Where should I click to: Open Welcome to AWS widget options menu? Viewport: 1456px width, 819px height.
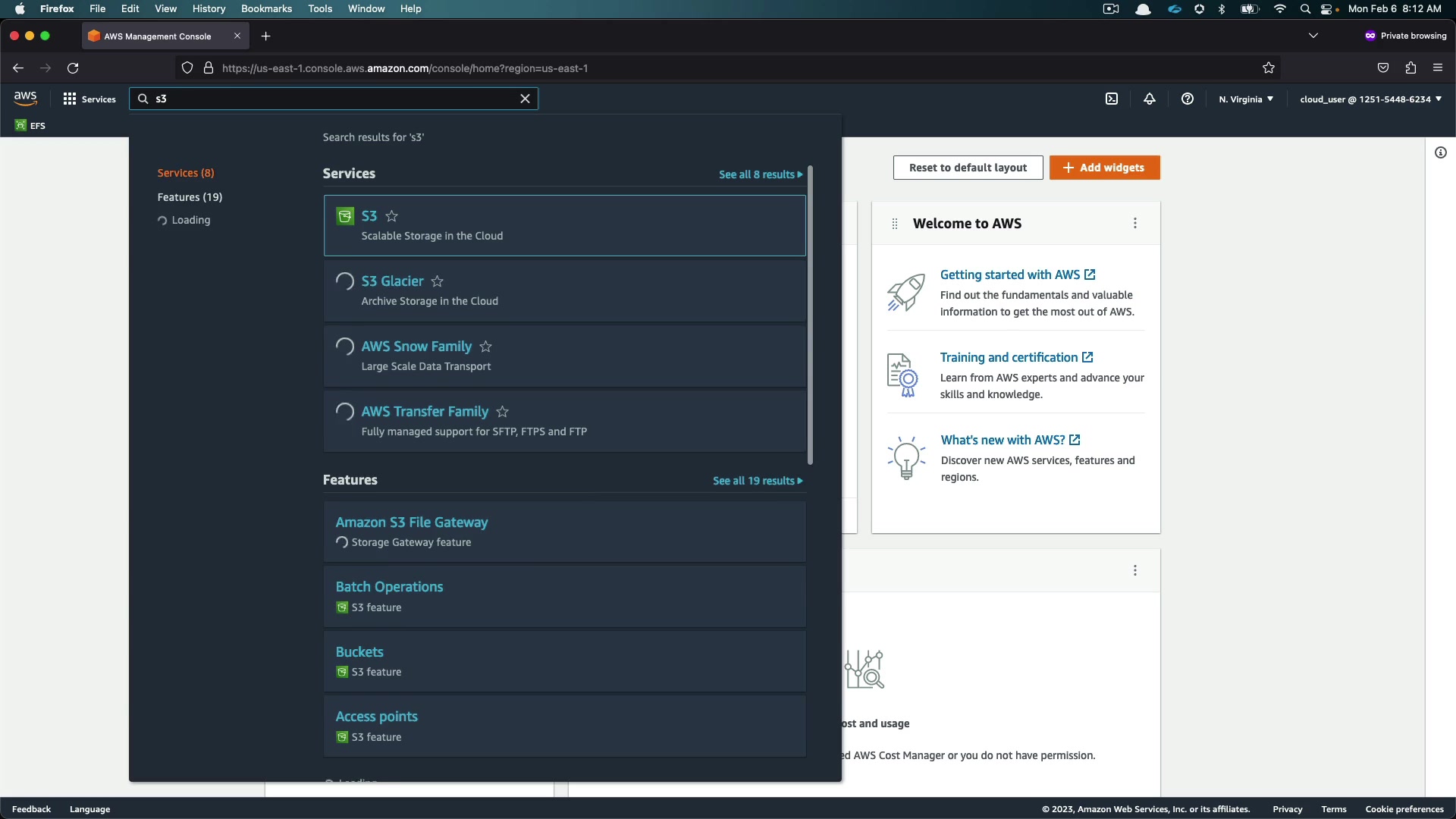(1135, 223)
